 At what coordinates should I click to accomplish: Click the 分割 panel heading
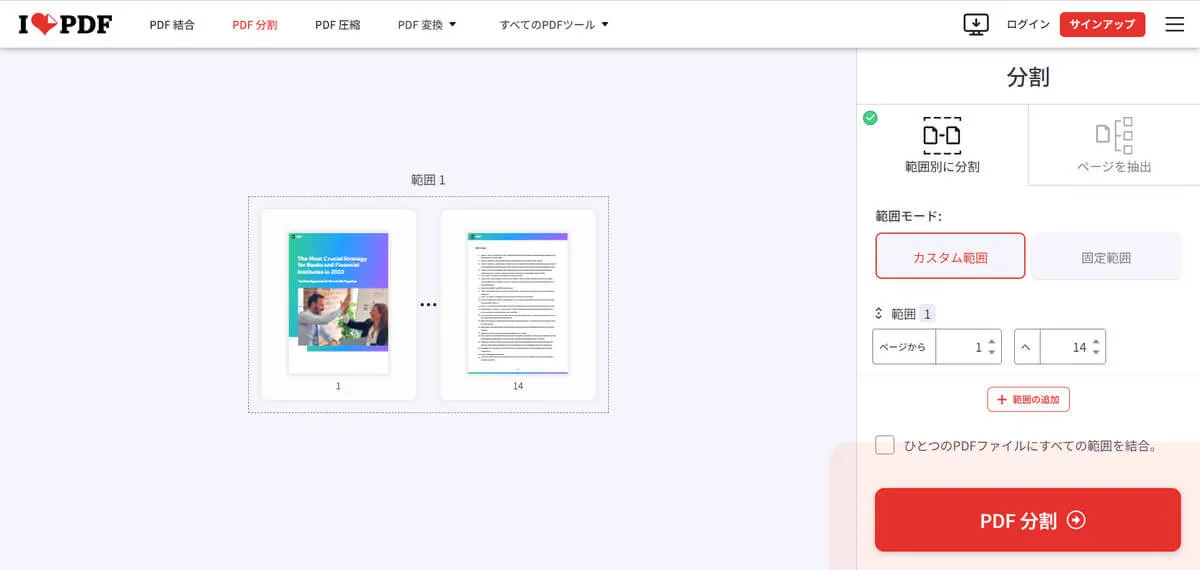[x=1028, y=77]
